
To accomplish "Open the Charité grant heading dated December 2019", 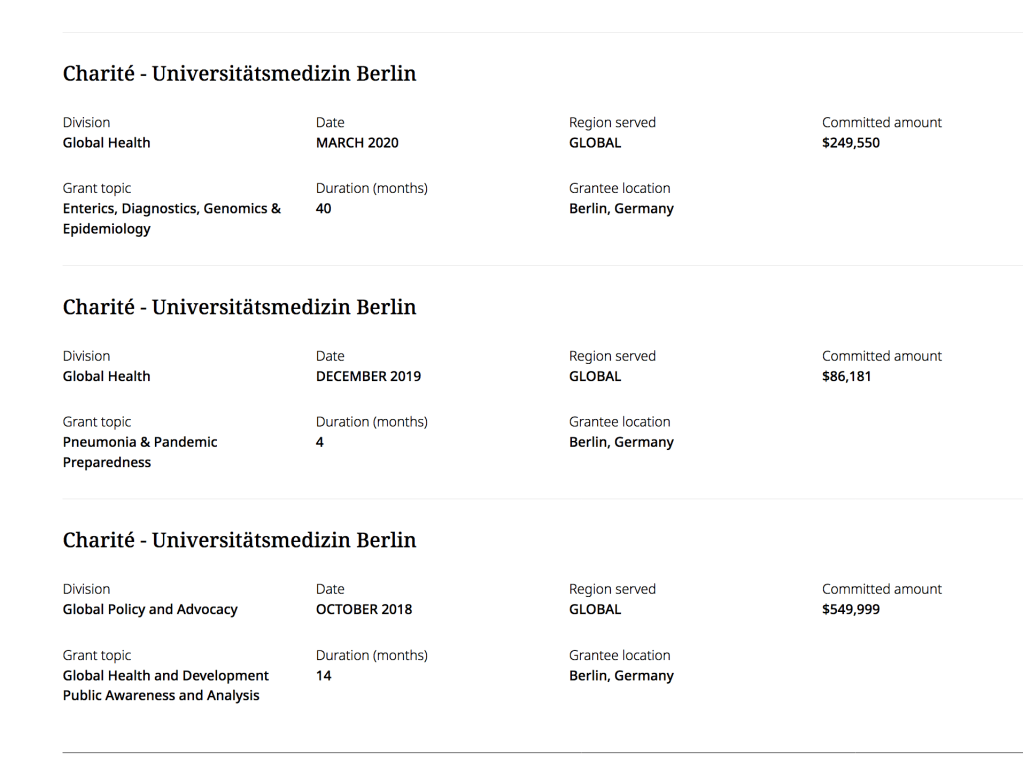I will click(239, 307).
